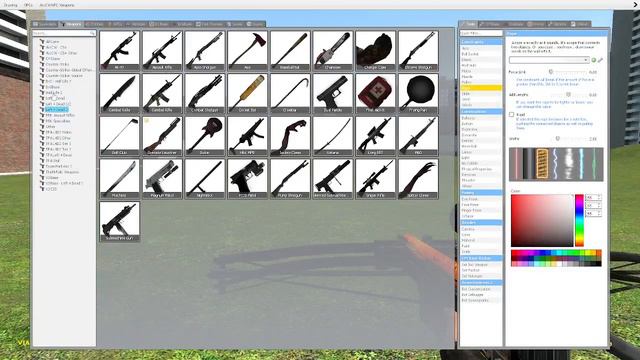Select the Ball Socket tool
Viewport: 640px width, 360px height.
(481, 54)
